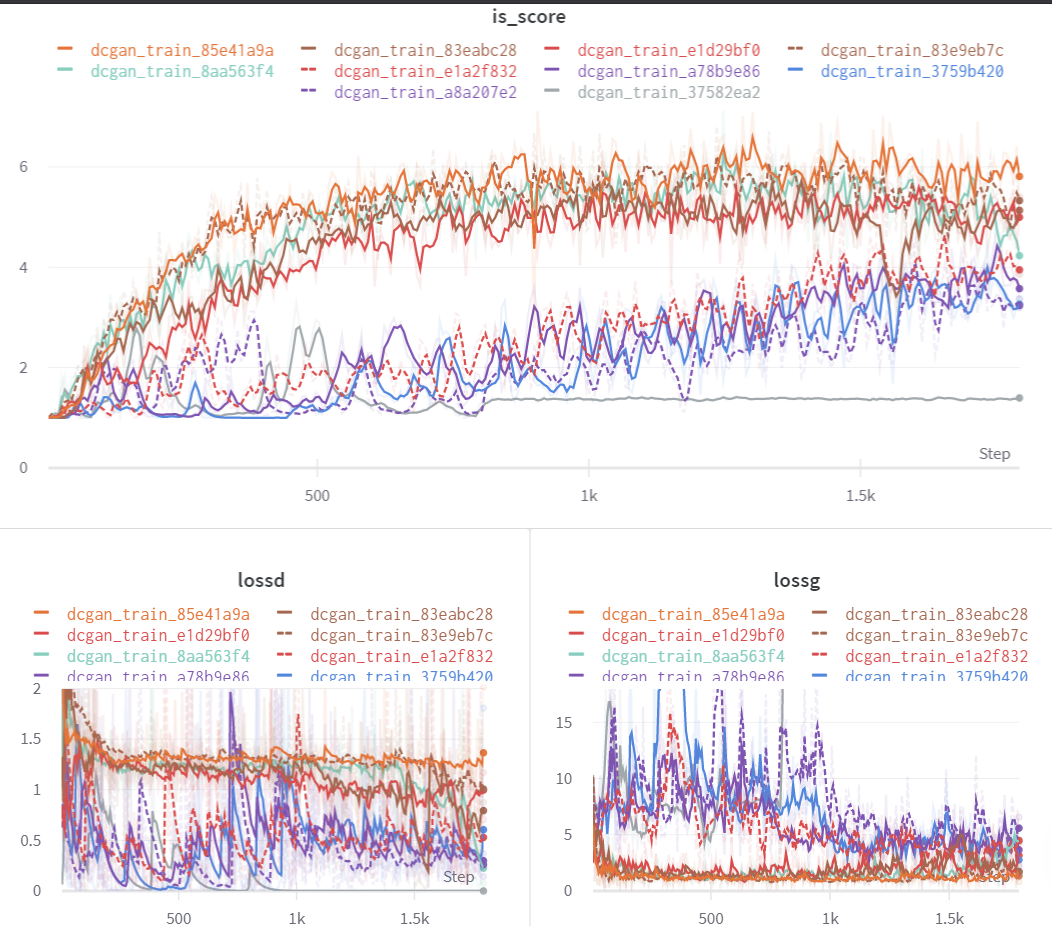Screen dimensions: 1052x926
Task: Select dcgan_train_a8a207e2 in the is_score legend
Action: click(x=425, y=92)
